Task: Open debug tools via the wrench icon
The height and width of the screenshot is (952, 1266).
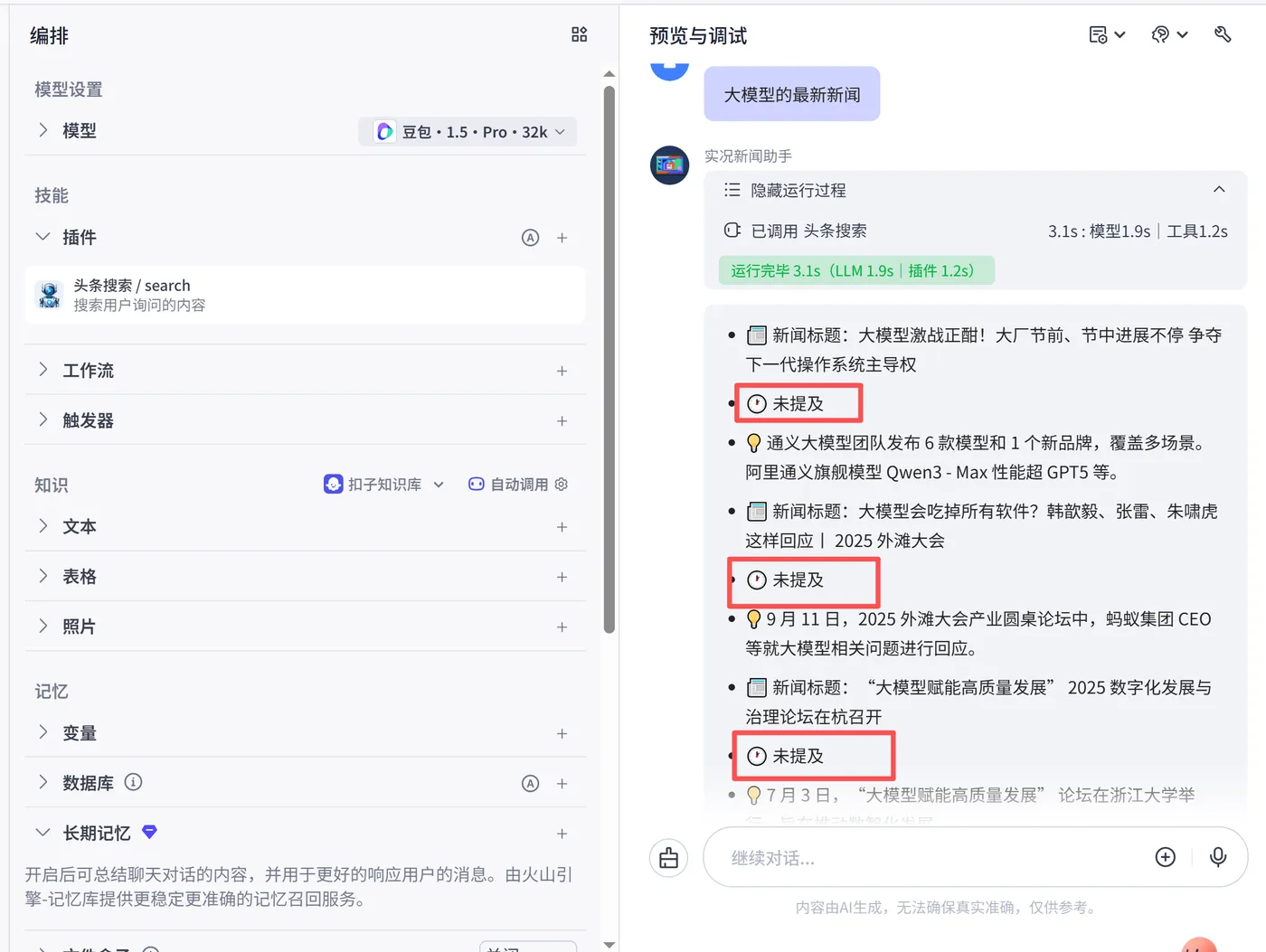Action: pos(1223,34)
